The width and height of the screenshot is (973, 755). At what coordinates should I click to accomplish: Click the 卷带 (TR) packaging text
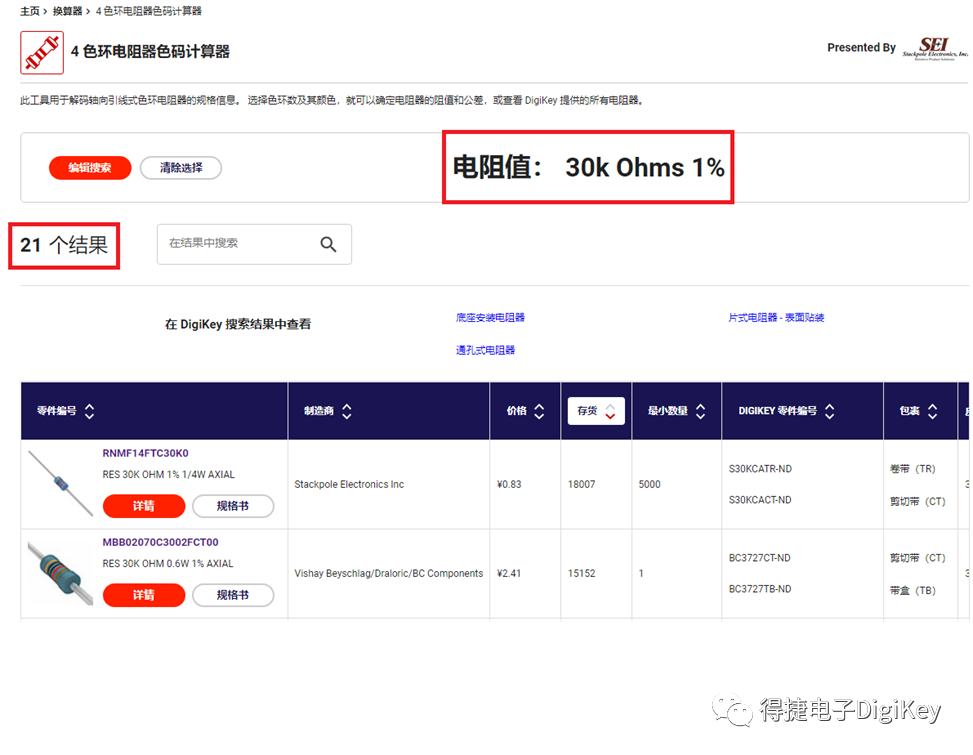click(x=913, y=469)
